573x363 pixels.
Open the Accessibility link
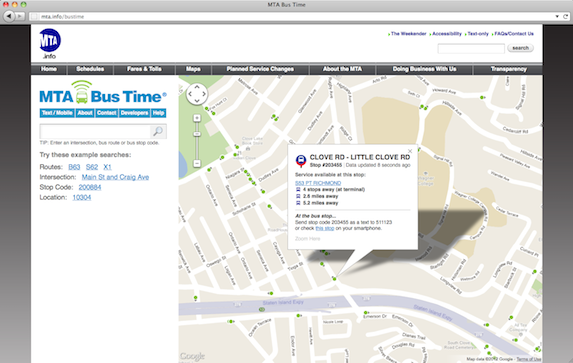(x=447, y=34)
